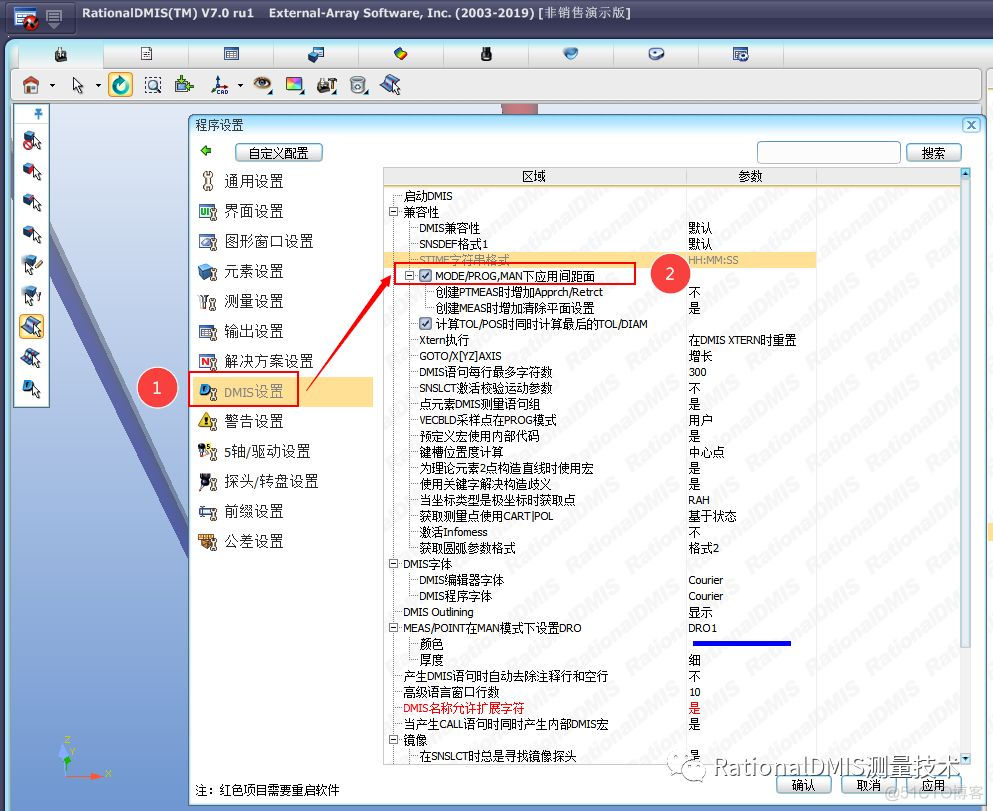The image size is (993, 811).
Task: Open the quick access dropdown in title bar
Action: point(54,18)
